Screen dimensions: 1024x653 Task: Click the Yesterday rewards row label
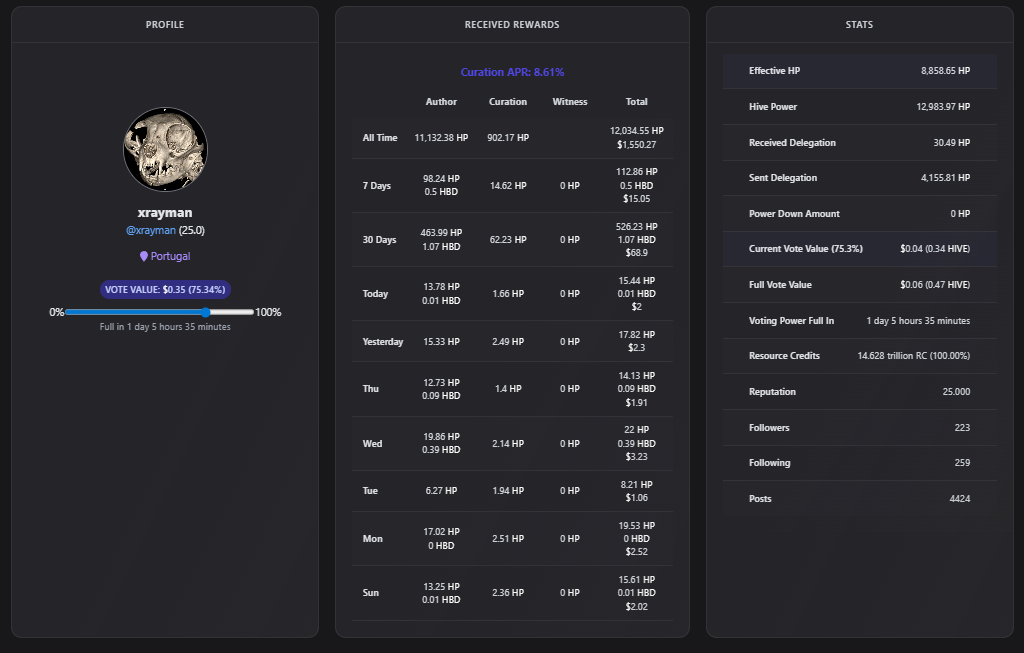click(x=383, y=342)
